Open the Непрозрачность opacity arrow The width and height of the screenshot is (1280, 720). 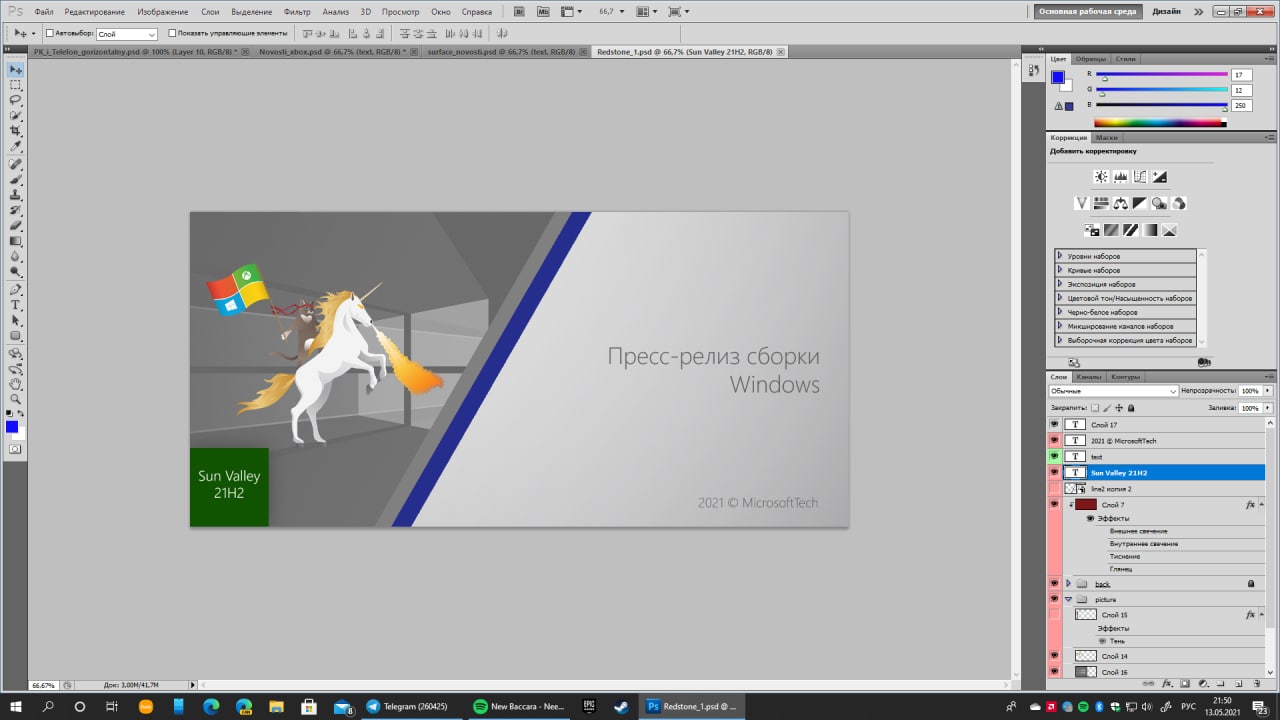(x=1268, y=391)
